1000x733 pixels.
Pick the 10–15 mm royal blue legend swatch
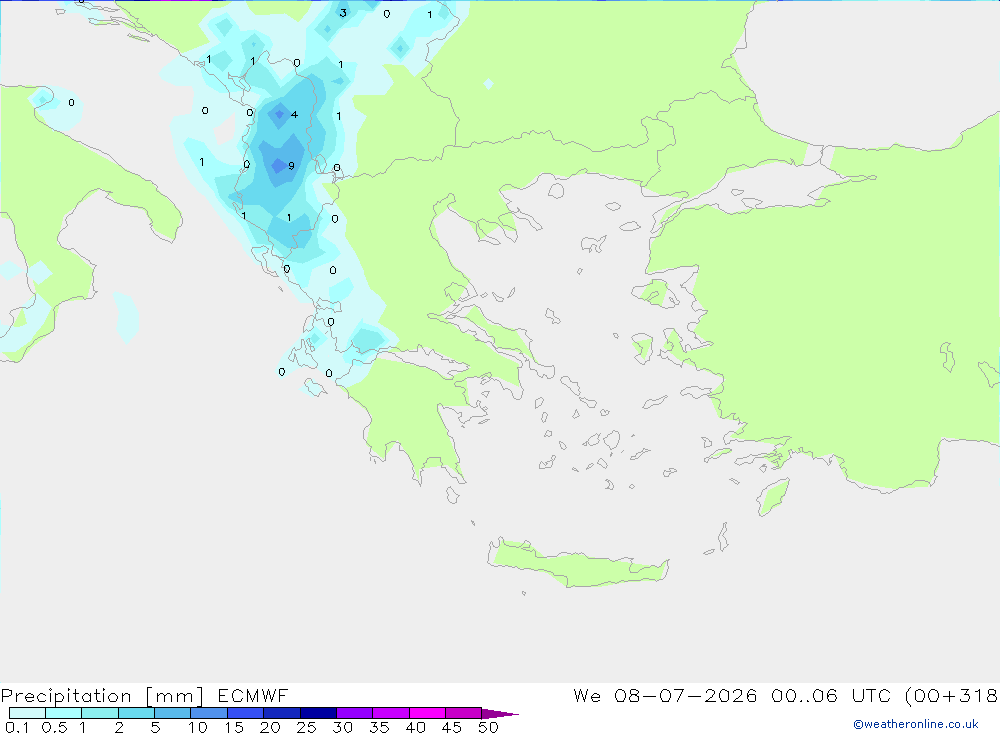point(209,713)
